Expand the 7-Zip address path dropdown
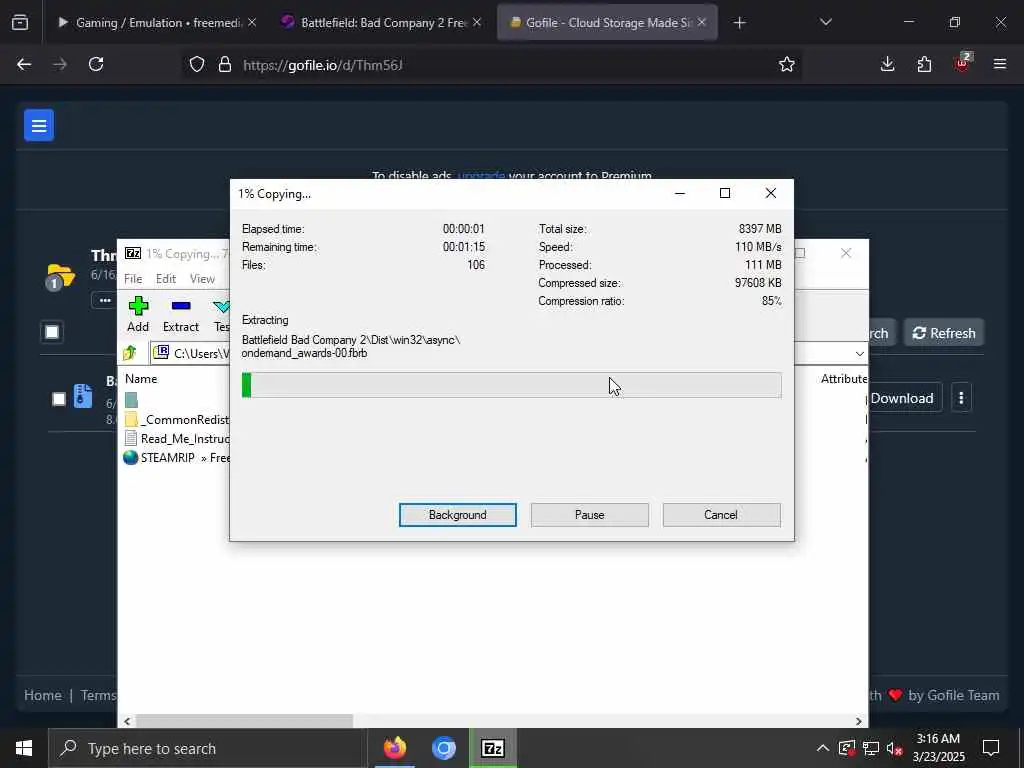 click(x=859, y=353)
